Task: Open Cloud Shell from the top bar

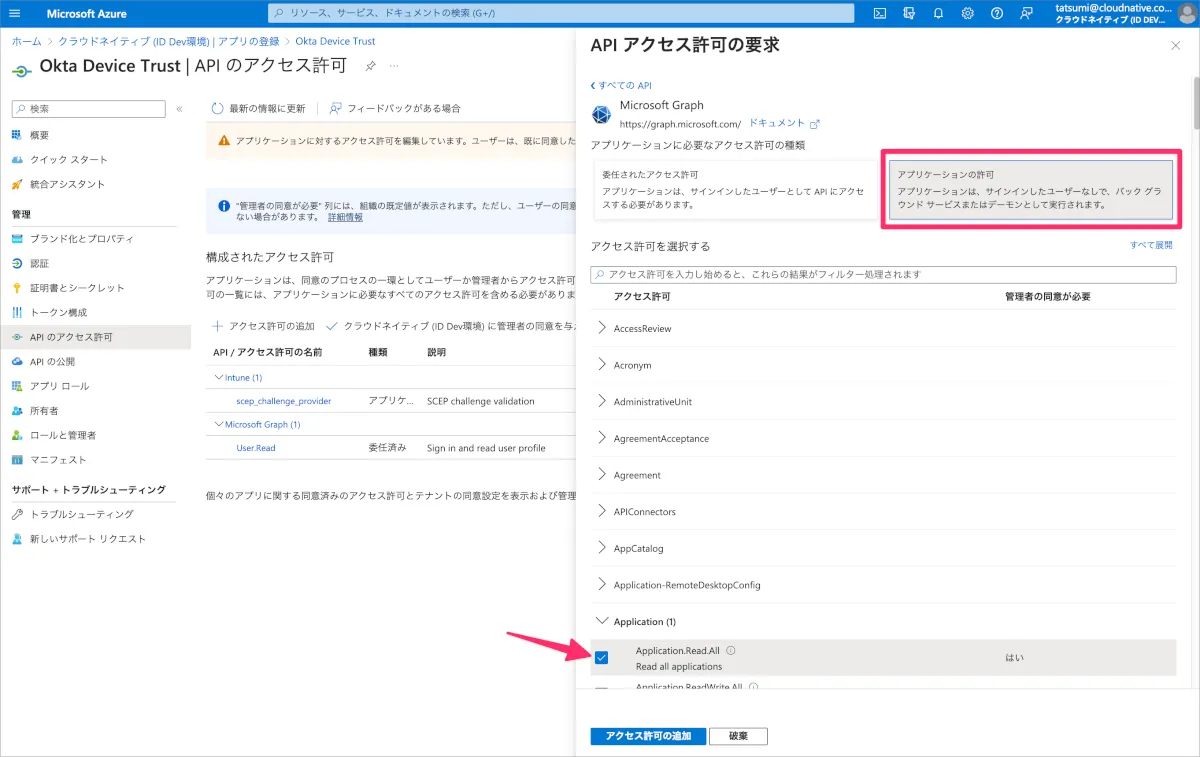Action: click(x=879, y=13)
